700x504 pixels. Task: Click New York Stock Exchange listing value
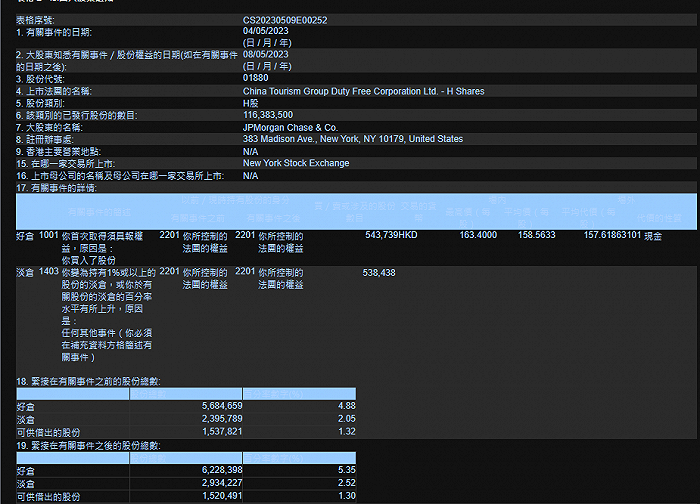pyautogui.click(x=296, y=163)
